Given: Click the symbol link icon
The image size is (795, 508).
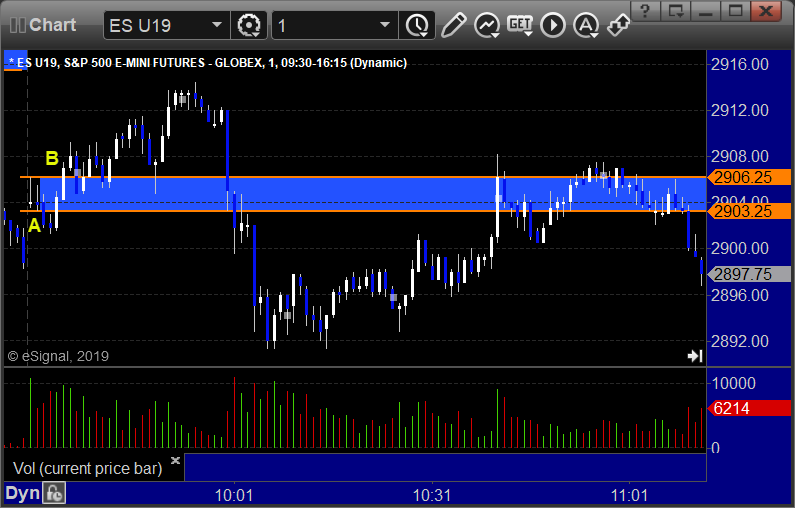Looking at the screenshot, I should coord(618,25).
